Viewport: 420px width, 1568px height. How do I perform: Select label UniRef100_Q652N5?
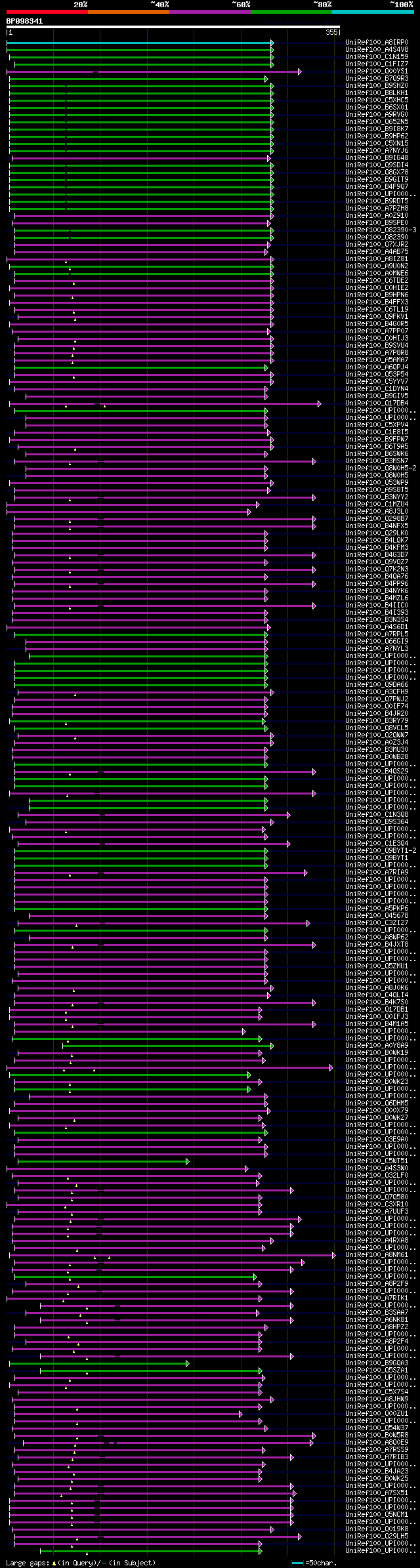tap(377, 122)
